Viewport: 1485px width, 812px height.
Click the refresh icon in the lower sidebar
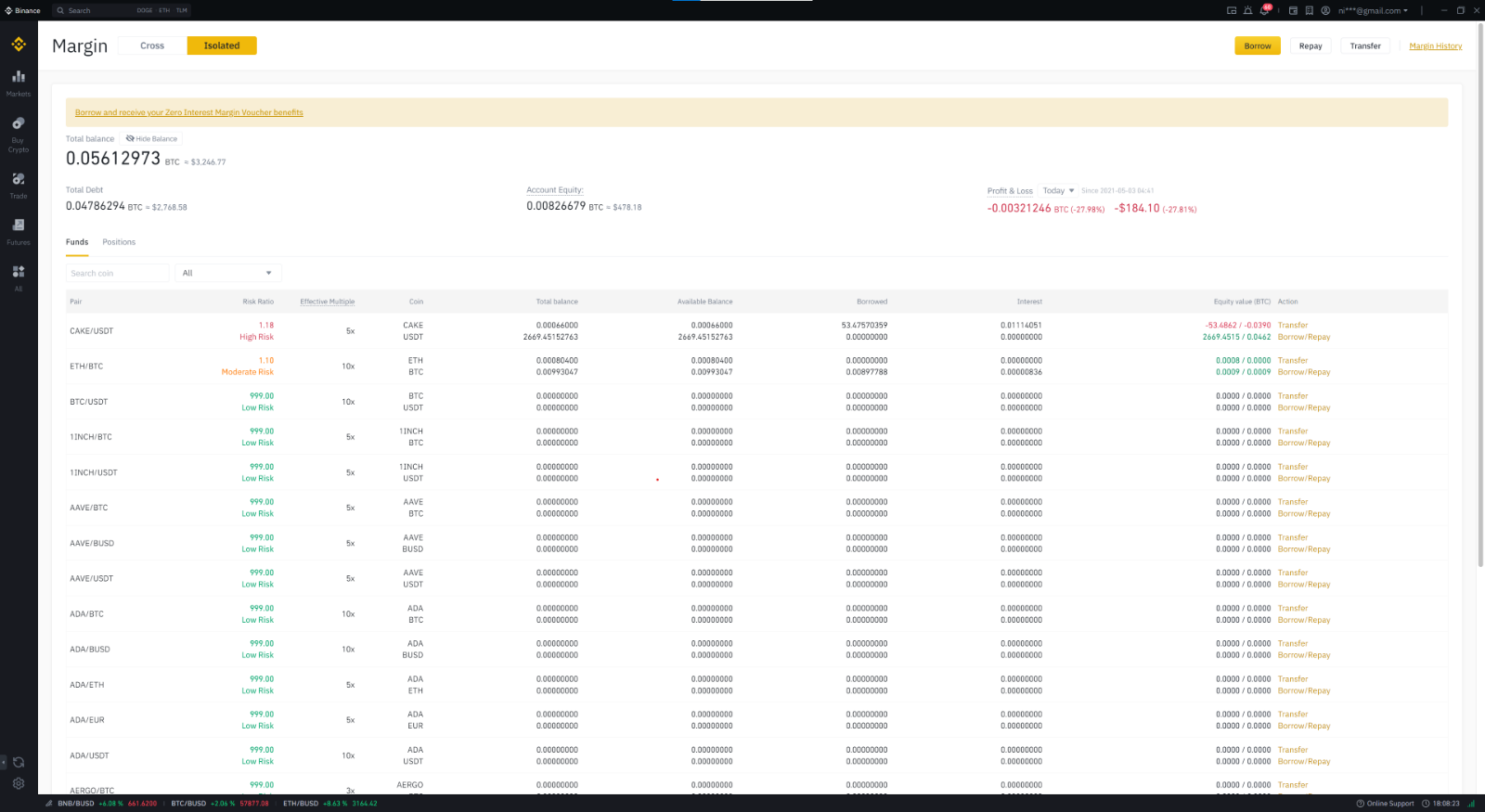coord(19,762)
